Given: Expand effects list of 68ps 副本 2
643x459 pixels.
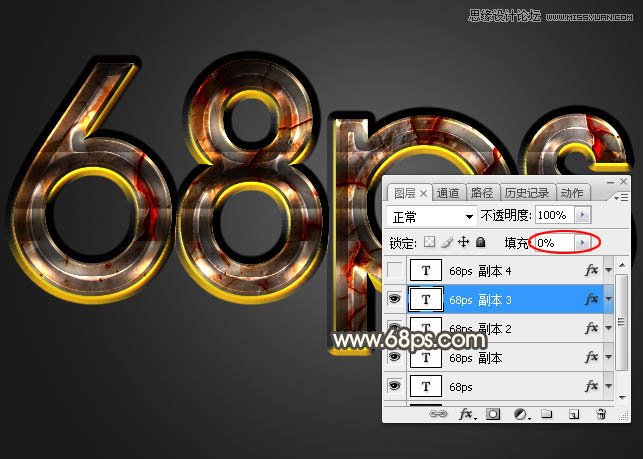Looking at the screenshot, I should (609, 328).
